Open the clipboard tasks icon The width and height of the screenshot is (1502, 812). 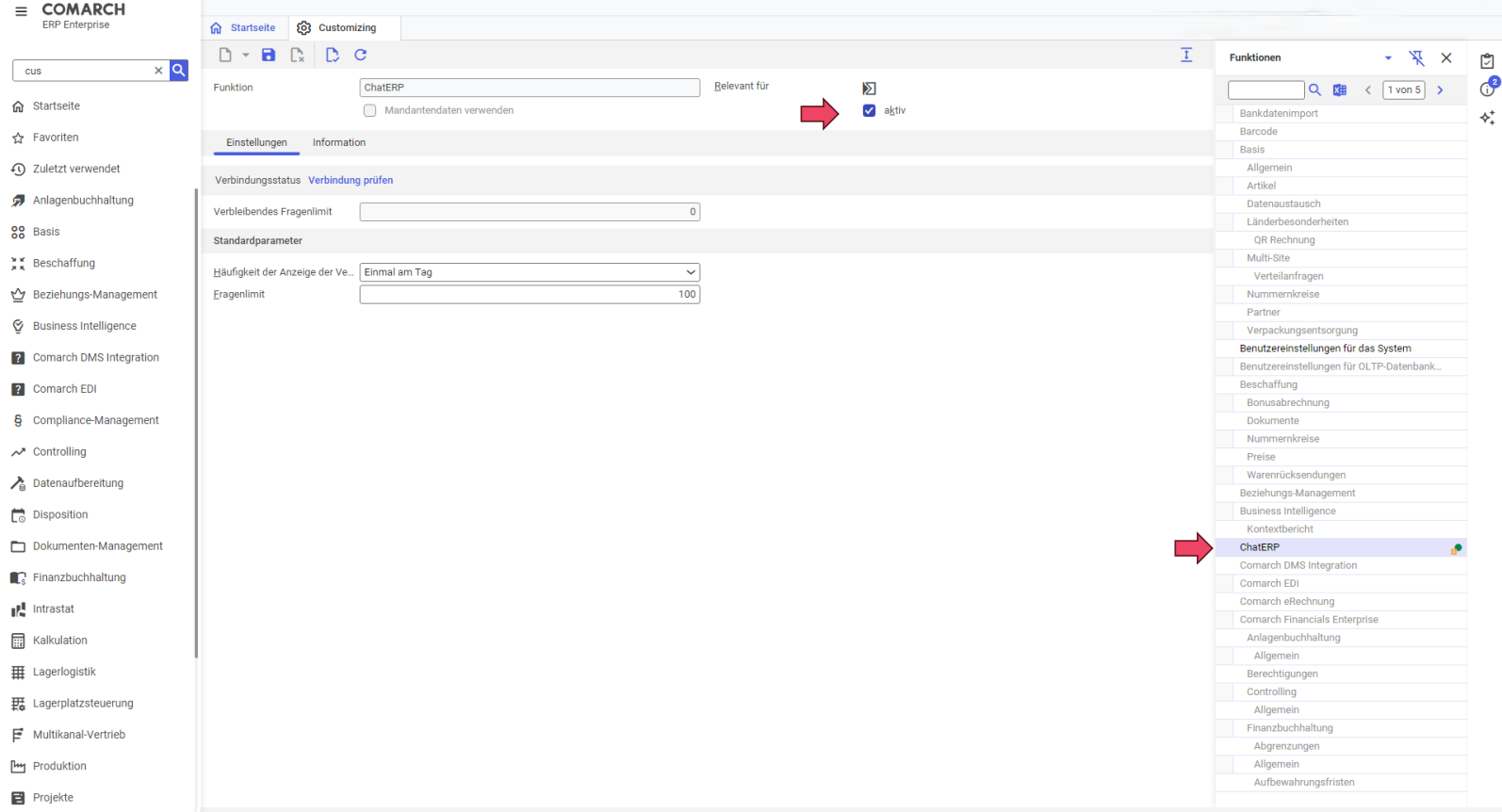[1487, 61]
